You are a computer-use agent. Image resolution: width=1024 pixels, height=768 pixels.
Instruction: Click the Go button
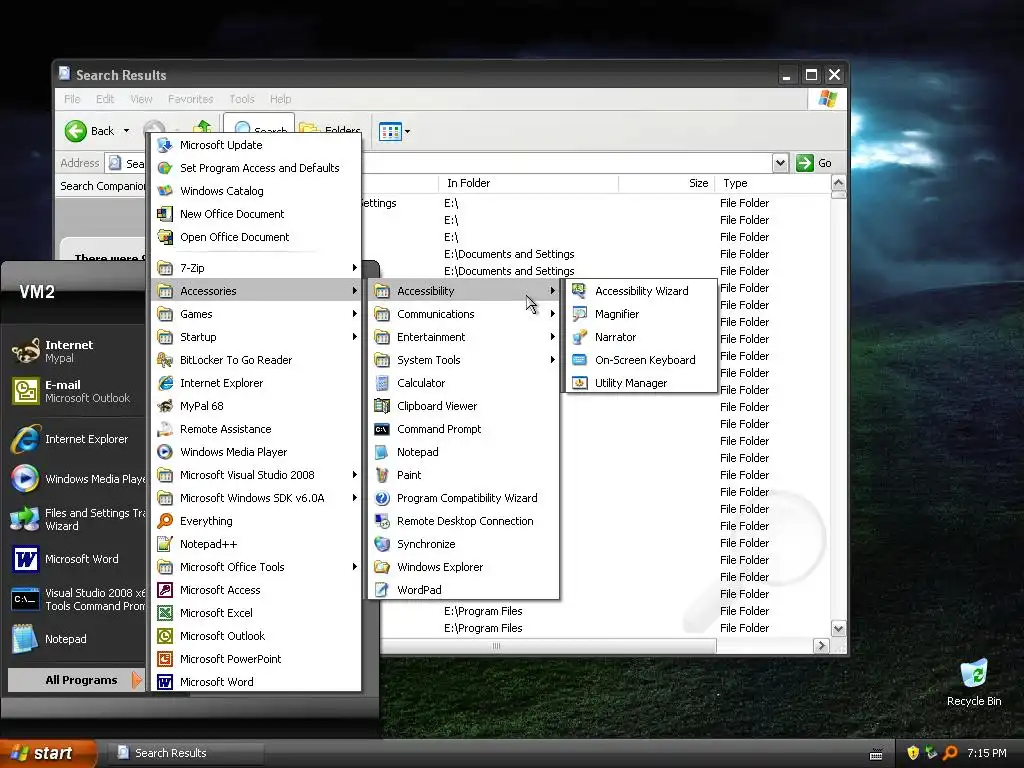(814, 163)
